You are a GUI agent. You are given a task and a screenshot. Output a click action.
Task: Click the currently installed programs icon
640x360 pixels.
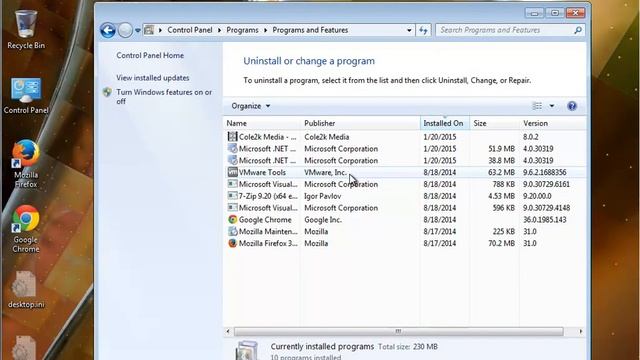pos(247,350)
